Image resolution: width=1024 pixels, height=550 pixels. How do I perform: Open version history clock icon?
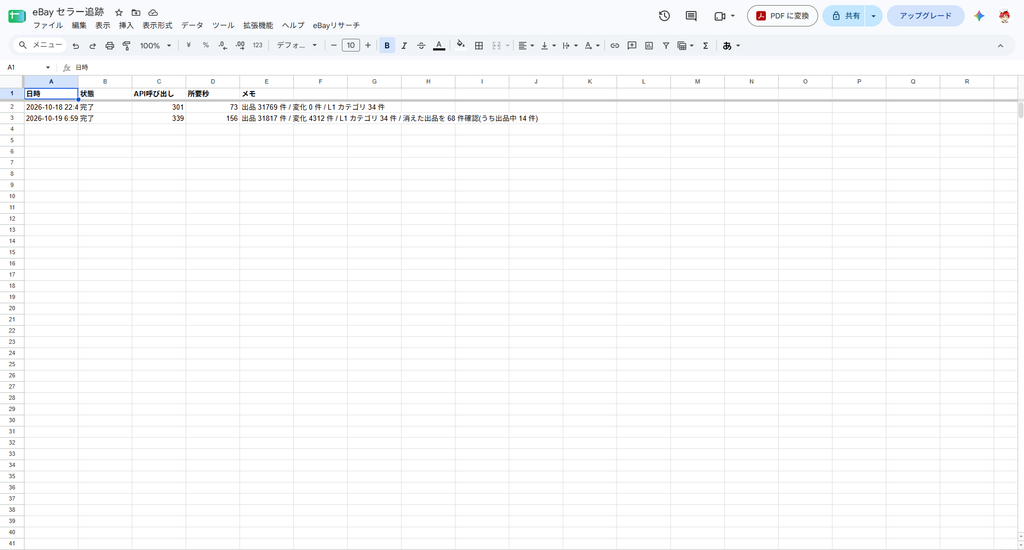664,16
